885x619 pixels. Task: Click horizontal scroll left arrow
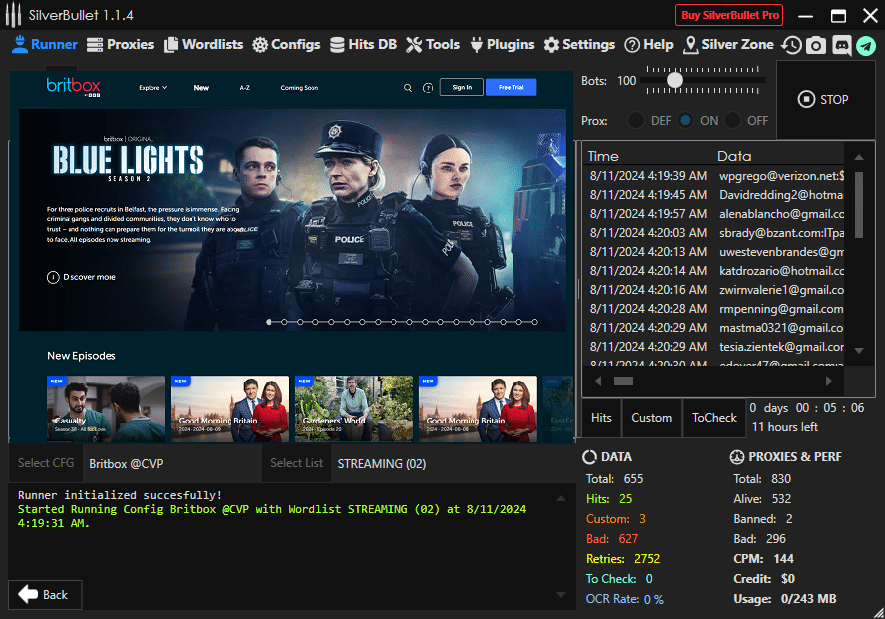598,381
